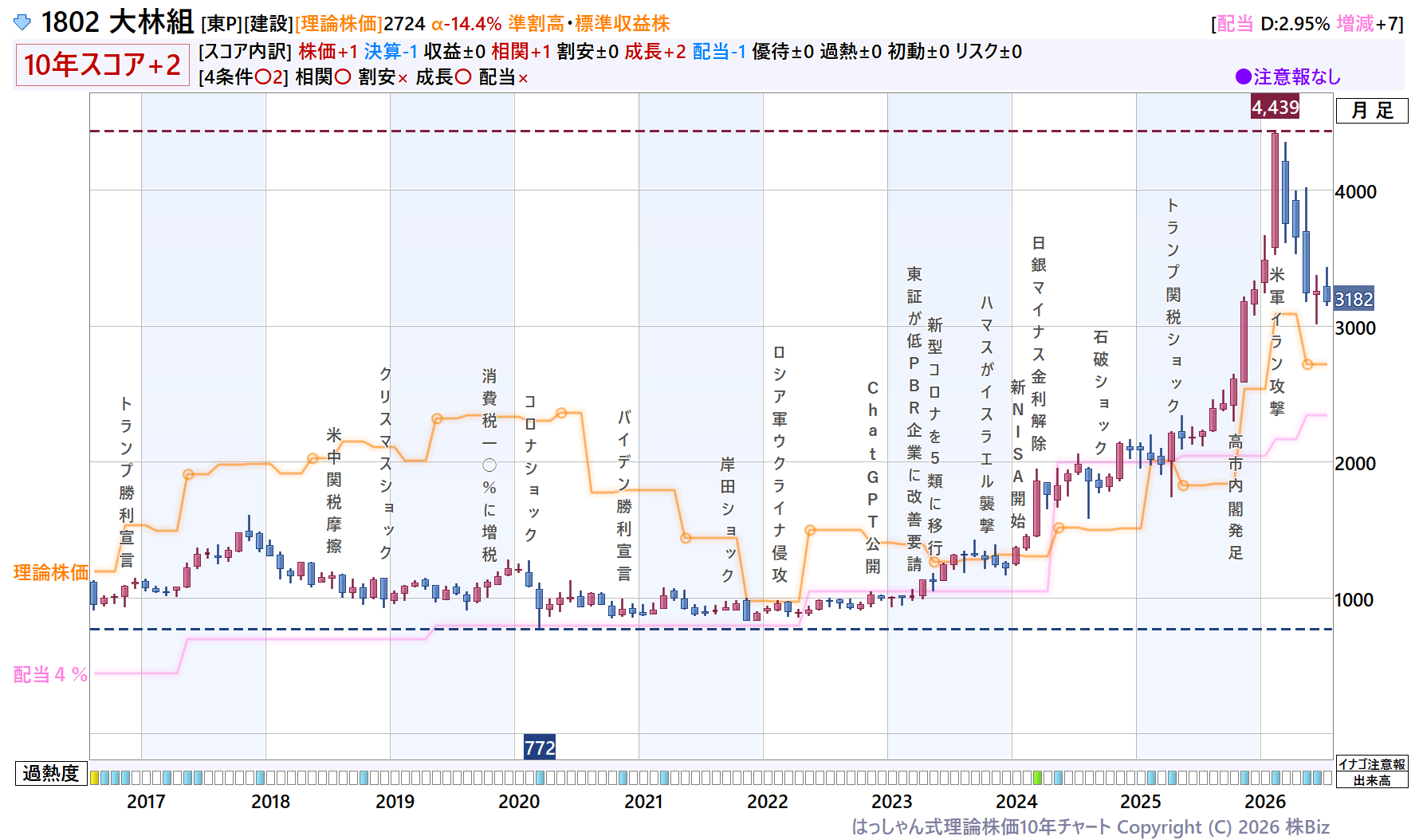Click the 4,439 high price label
The image size is (1419, 840).
[x=1275, y=107]
